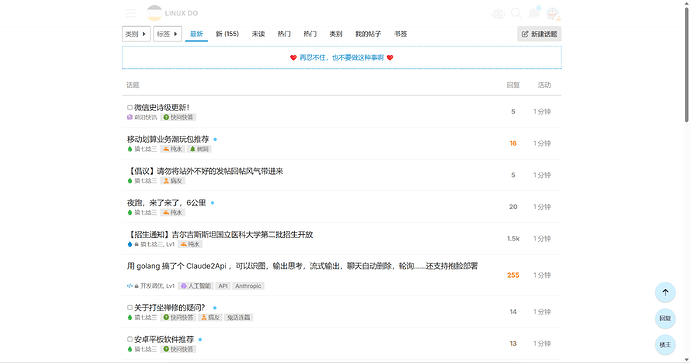Select 纯水 tag under 移动划算 topic
Screen dimensions: 690x363
(172, 149)
